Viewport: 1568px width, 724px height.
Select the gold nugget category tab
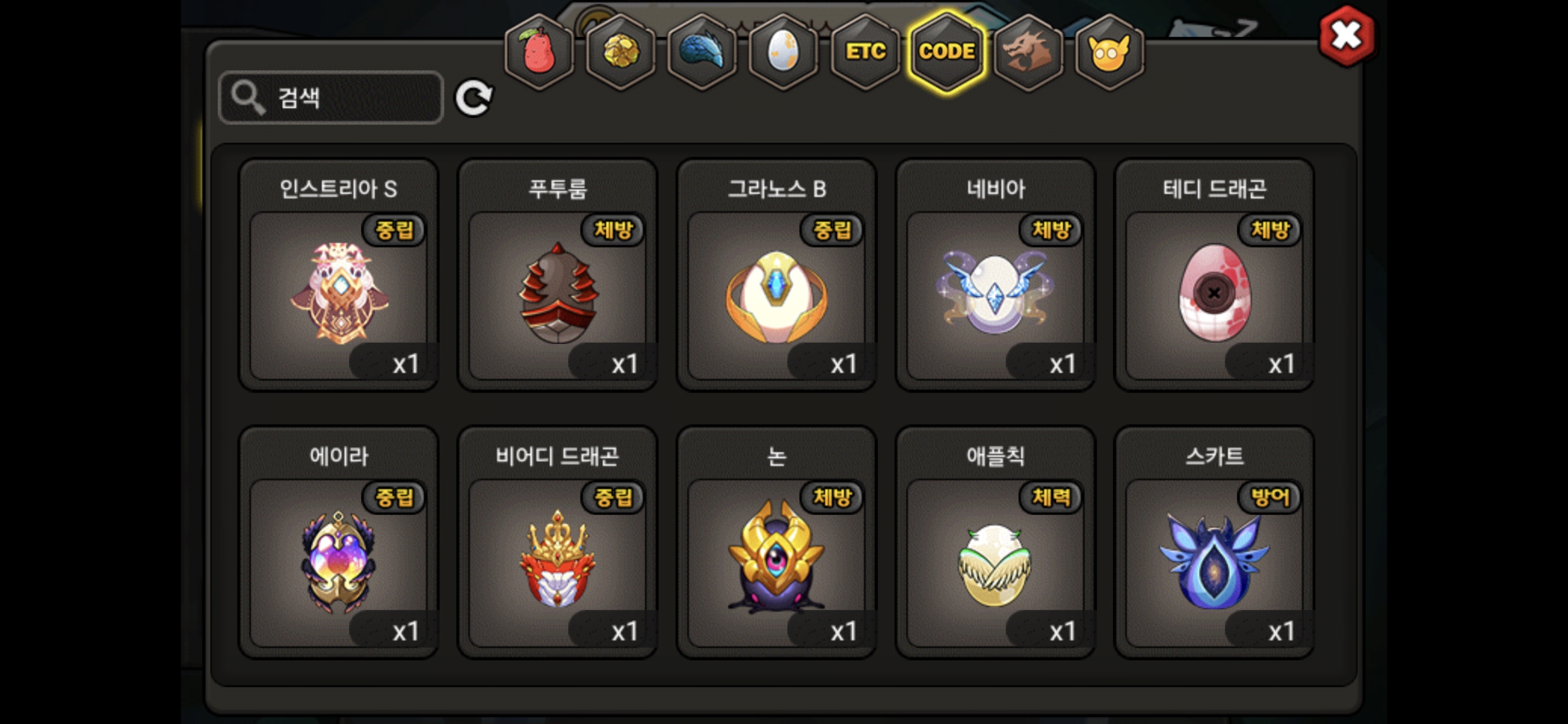620,52
